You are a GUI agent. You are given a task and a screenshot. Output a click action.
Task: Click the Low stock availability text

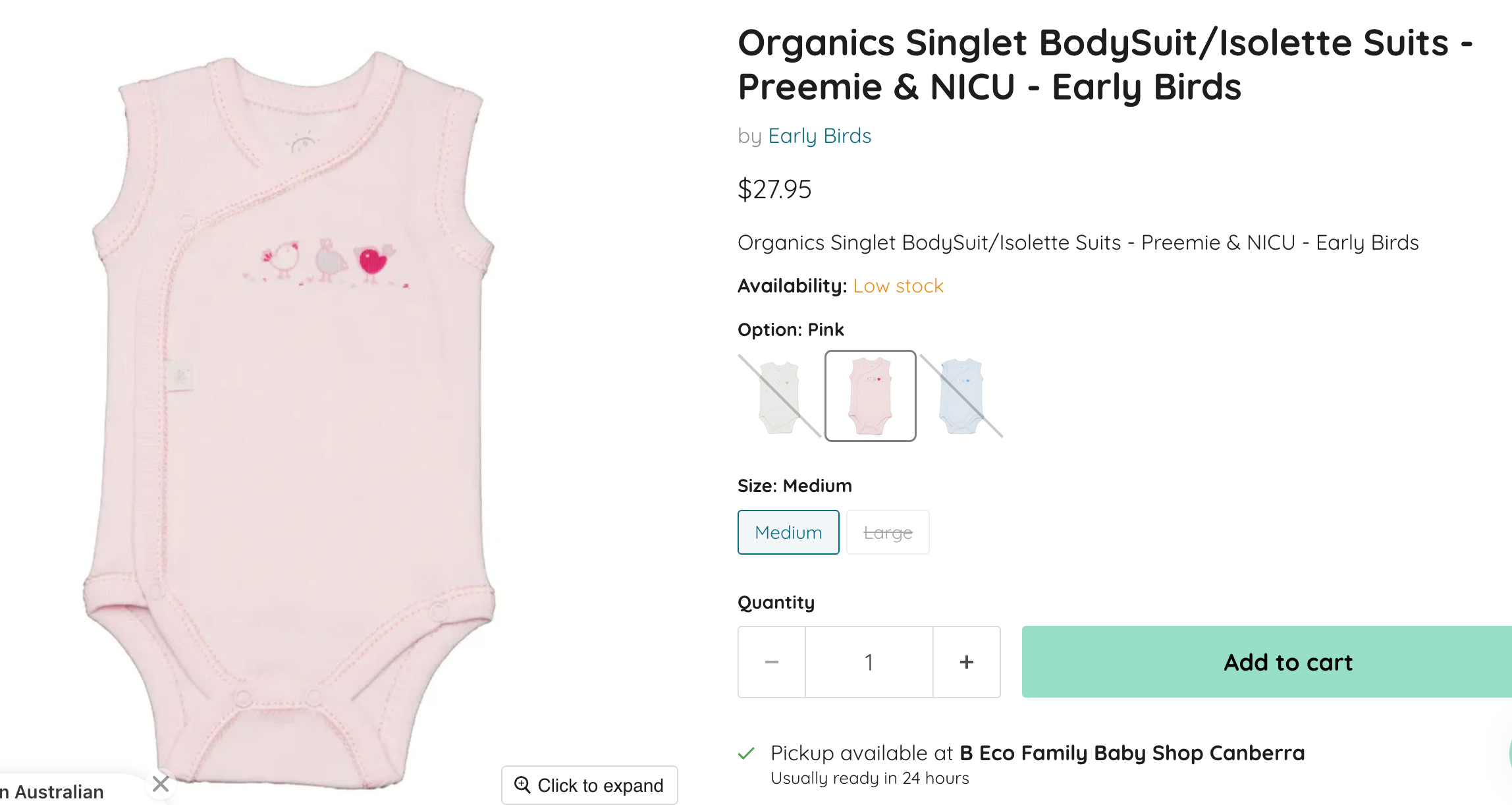tap(898, 286)
